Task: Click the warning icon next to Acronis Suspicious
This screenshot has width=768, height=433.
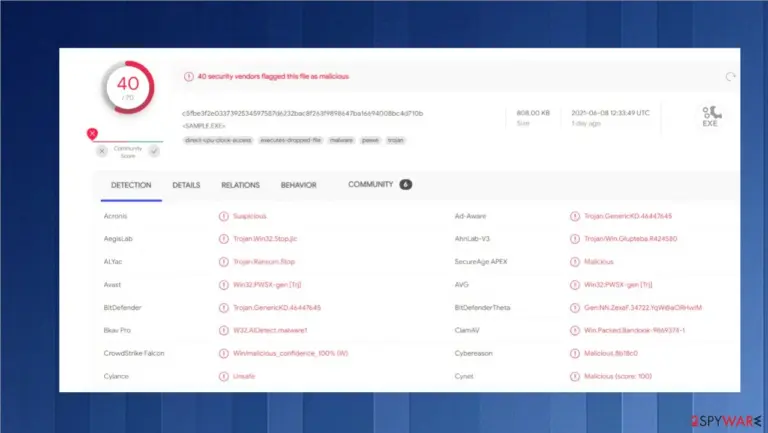Action: (x=224, y=216)
